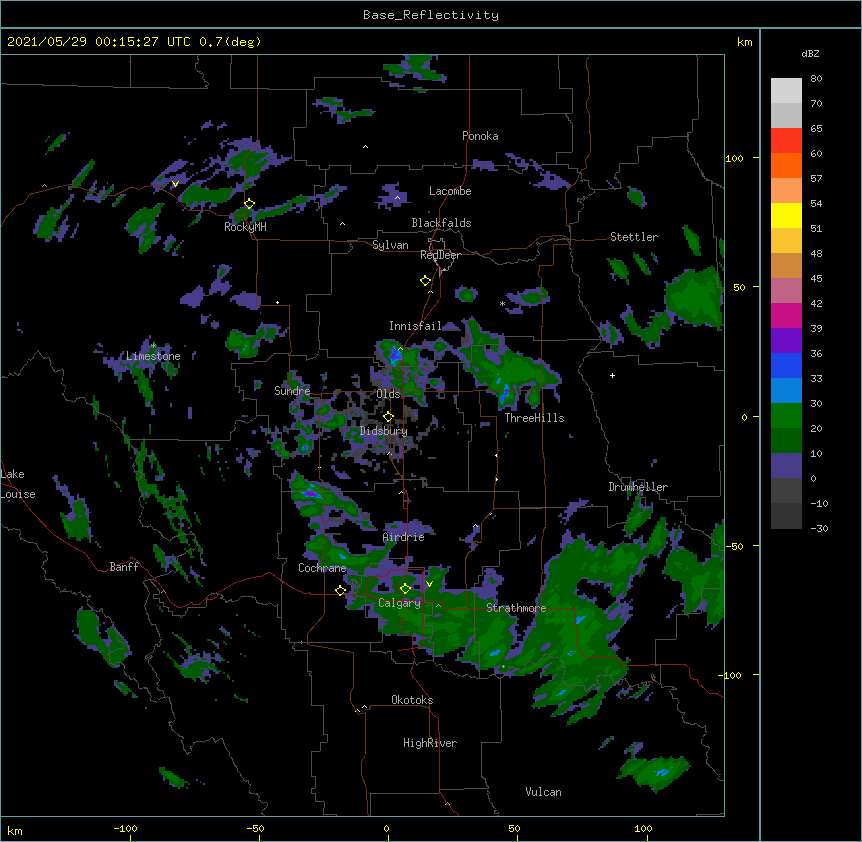Click the Stettler city label
Image resolution: width=862 pixels, height=842 pixels.
tap(634, 237)
